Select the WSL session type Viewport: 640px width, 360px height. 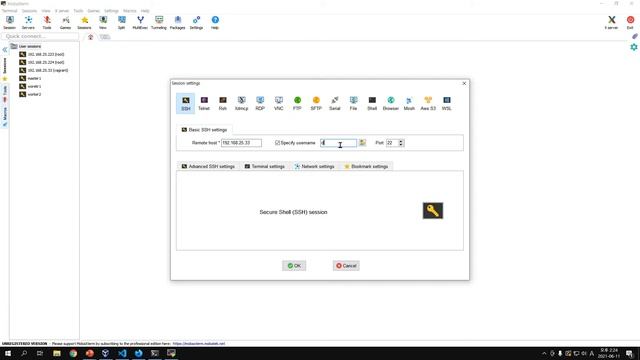click(x=447, y=103)
